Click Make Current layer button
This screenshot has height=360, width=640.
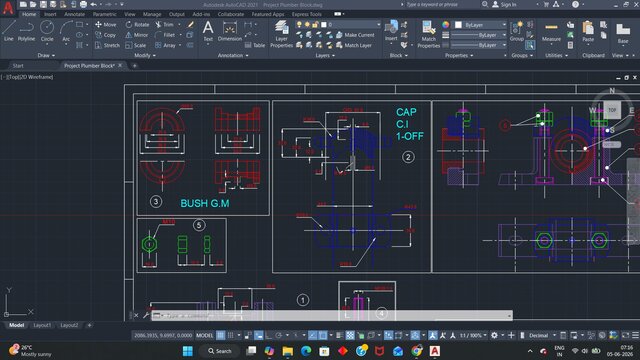click(x=355, y=35)
